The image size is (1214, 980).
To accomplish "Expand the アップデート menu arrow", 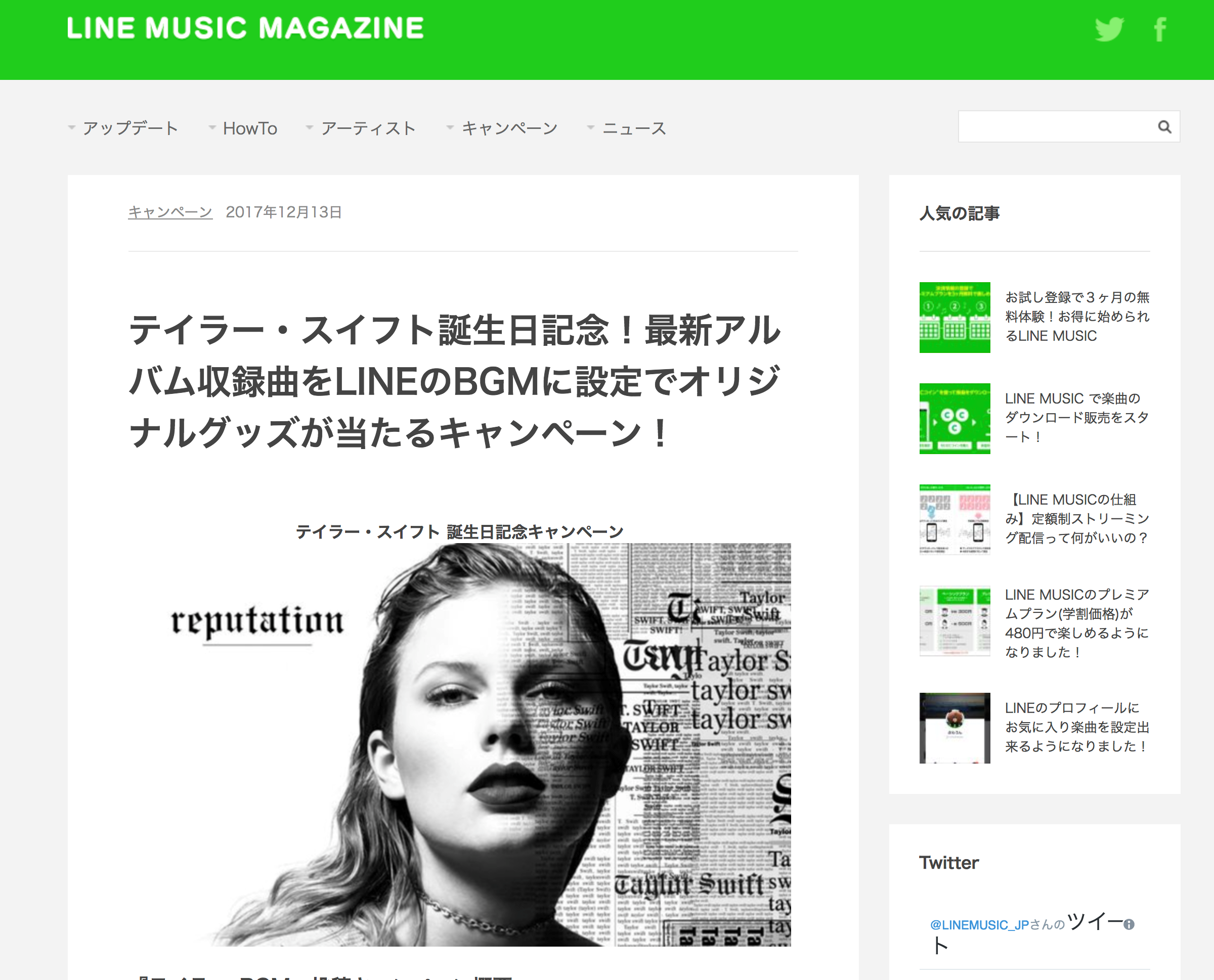I will click(72, 127).
